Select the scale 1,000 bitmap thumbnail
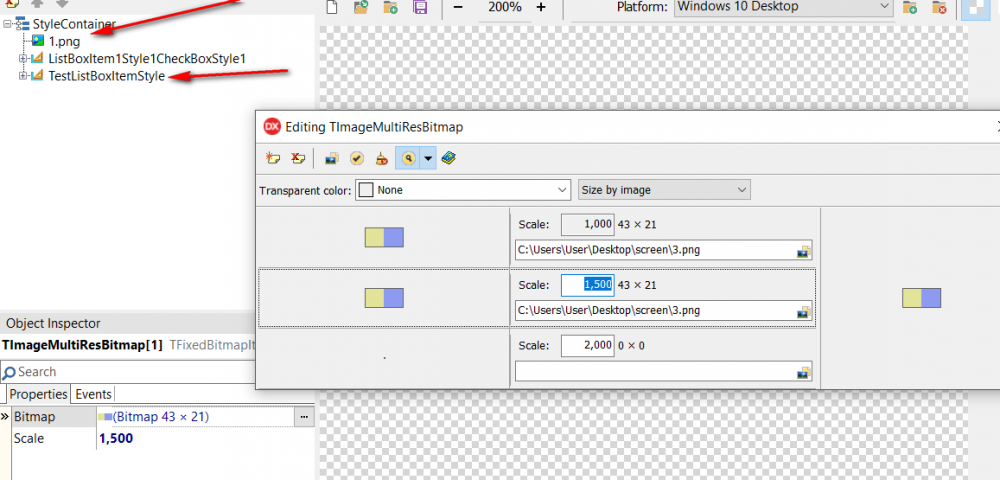The height and width of the screenshot is (480, 1000). (384, 237)
